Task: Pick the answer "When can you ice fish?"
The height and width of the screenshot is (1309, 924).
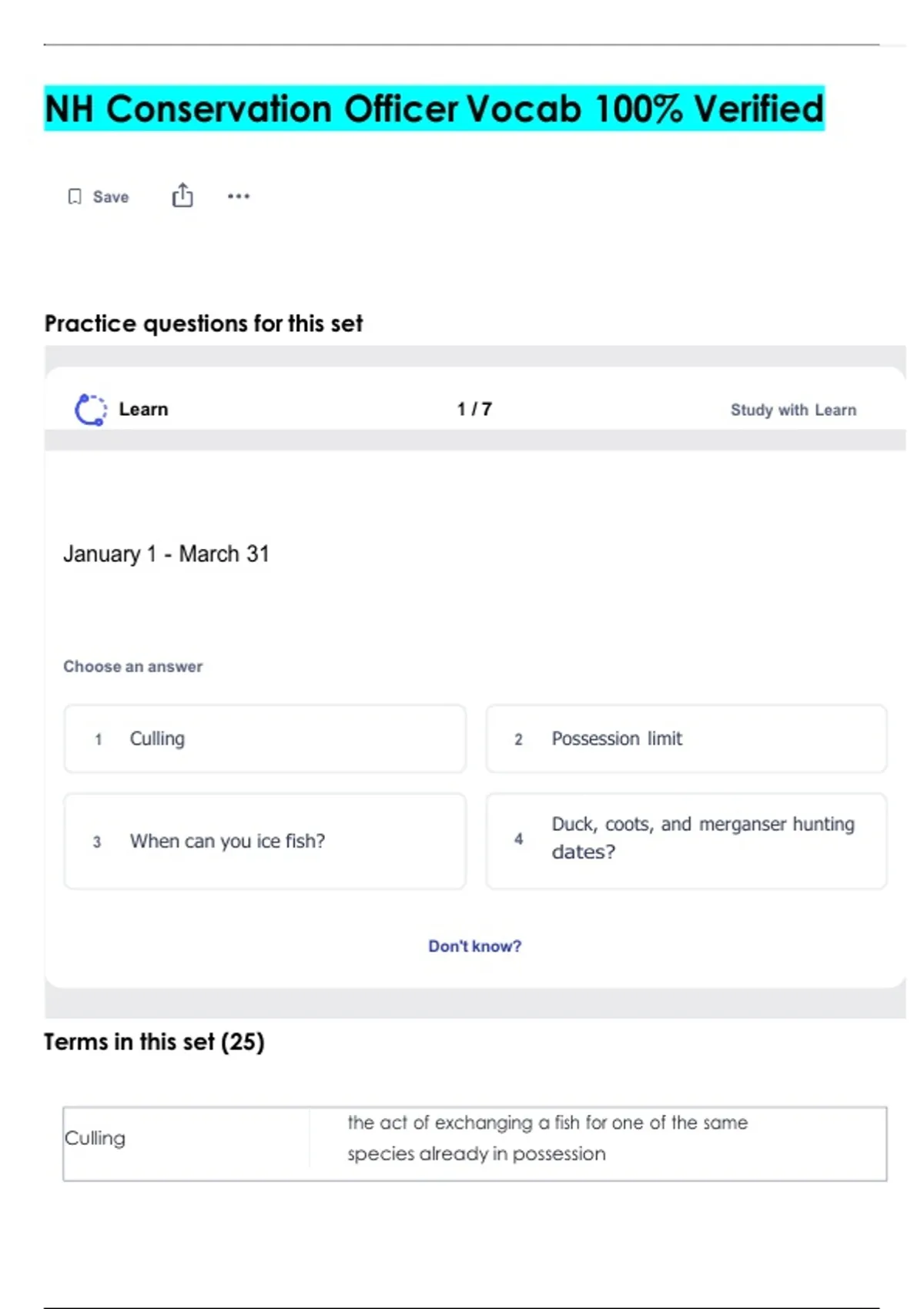Action: tap(265, 842)
